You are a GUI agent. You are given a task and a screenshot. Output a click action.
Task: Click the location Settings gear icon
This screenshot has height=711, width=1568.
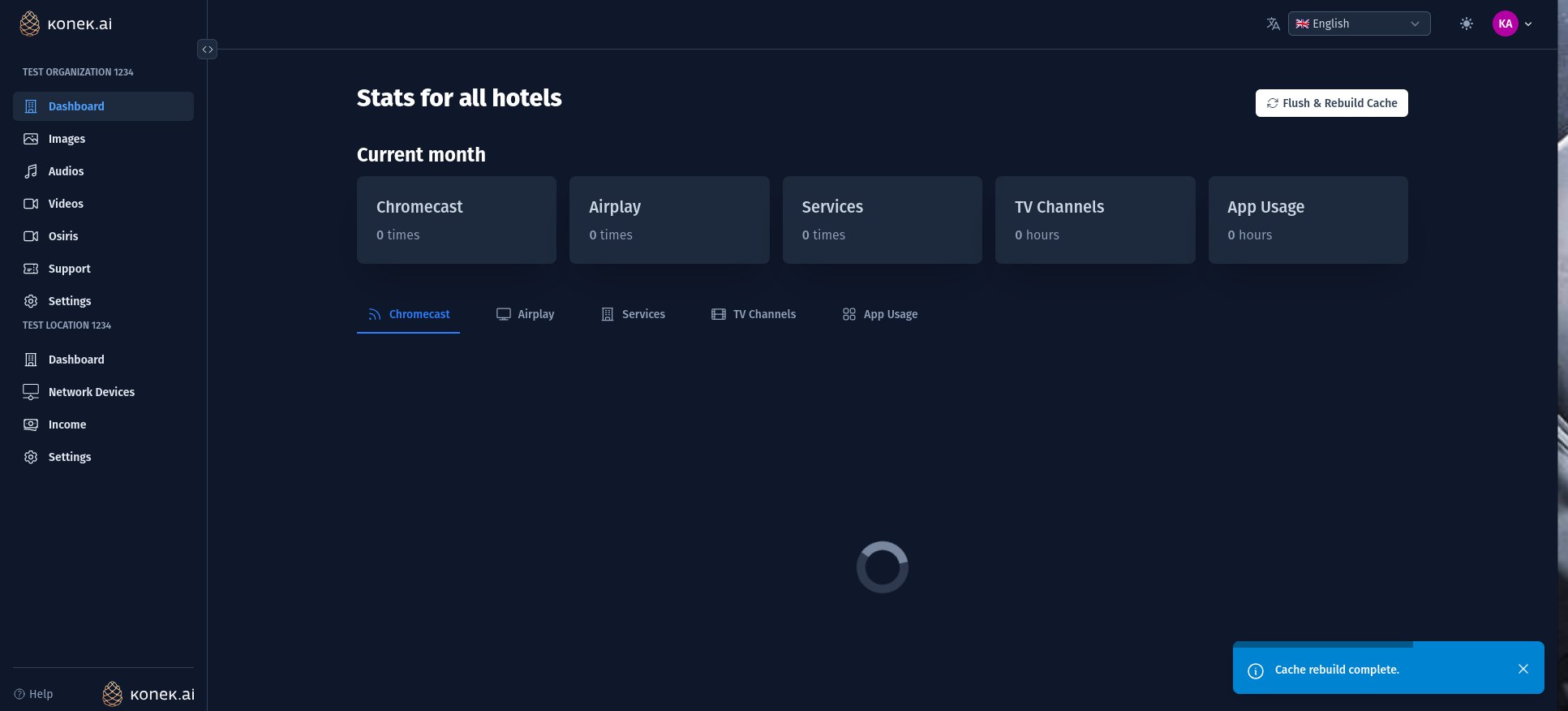click(x=31, y=457)
